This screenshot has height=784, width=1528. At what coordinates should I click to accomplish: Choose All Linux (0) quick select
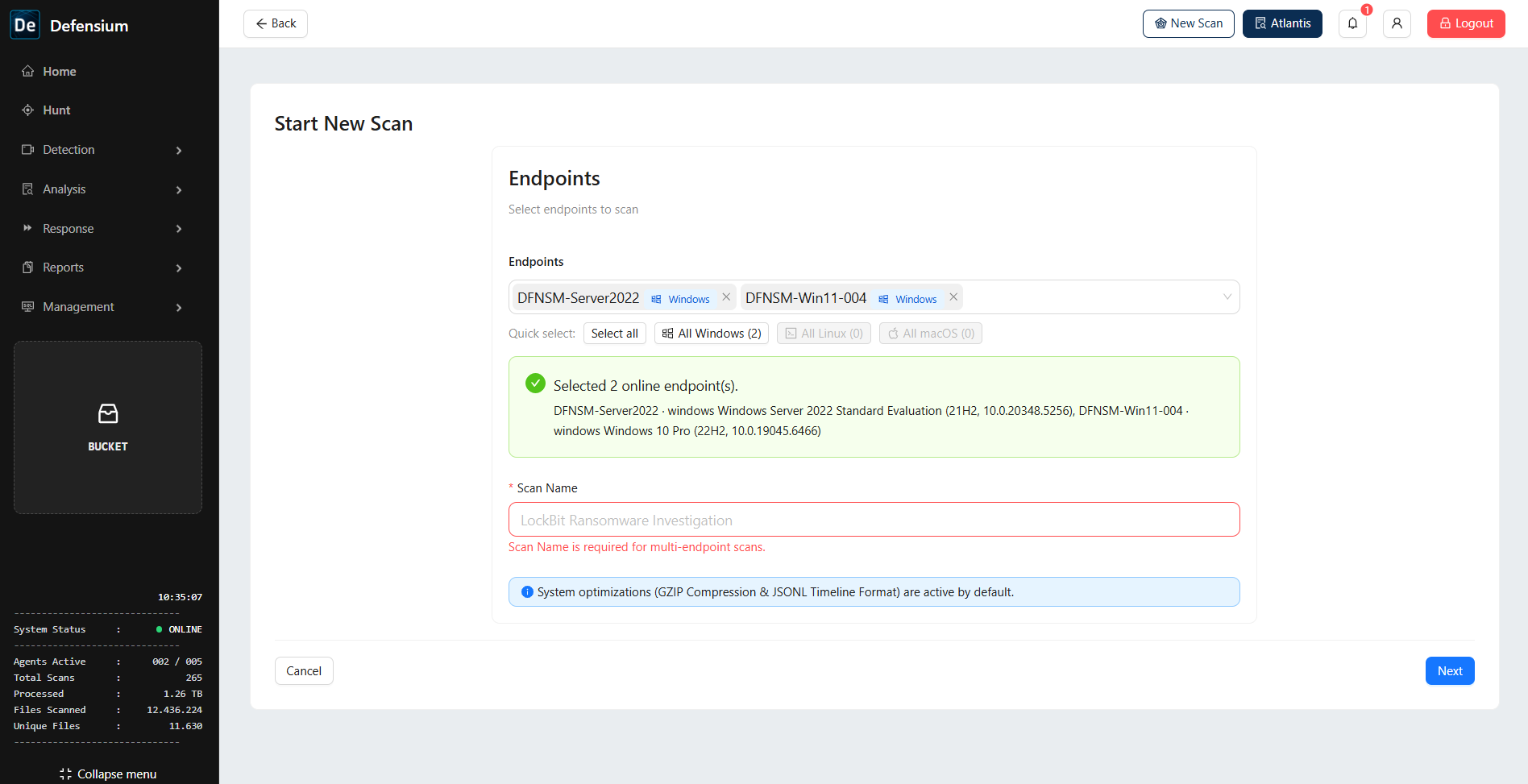tap(824, 334)
